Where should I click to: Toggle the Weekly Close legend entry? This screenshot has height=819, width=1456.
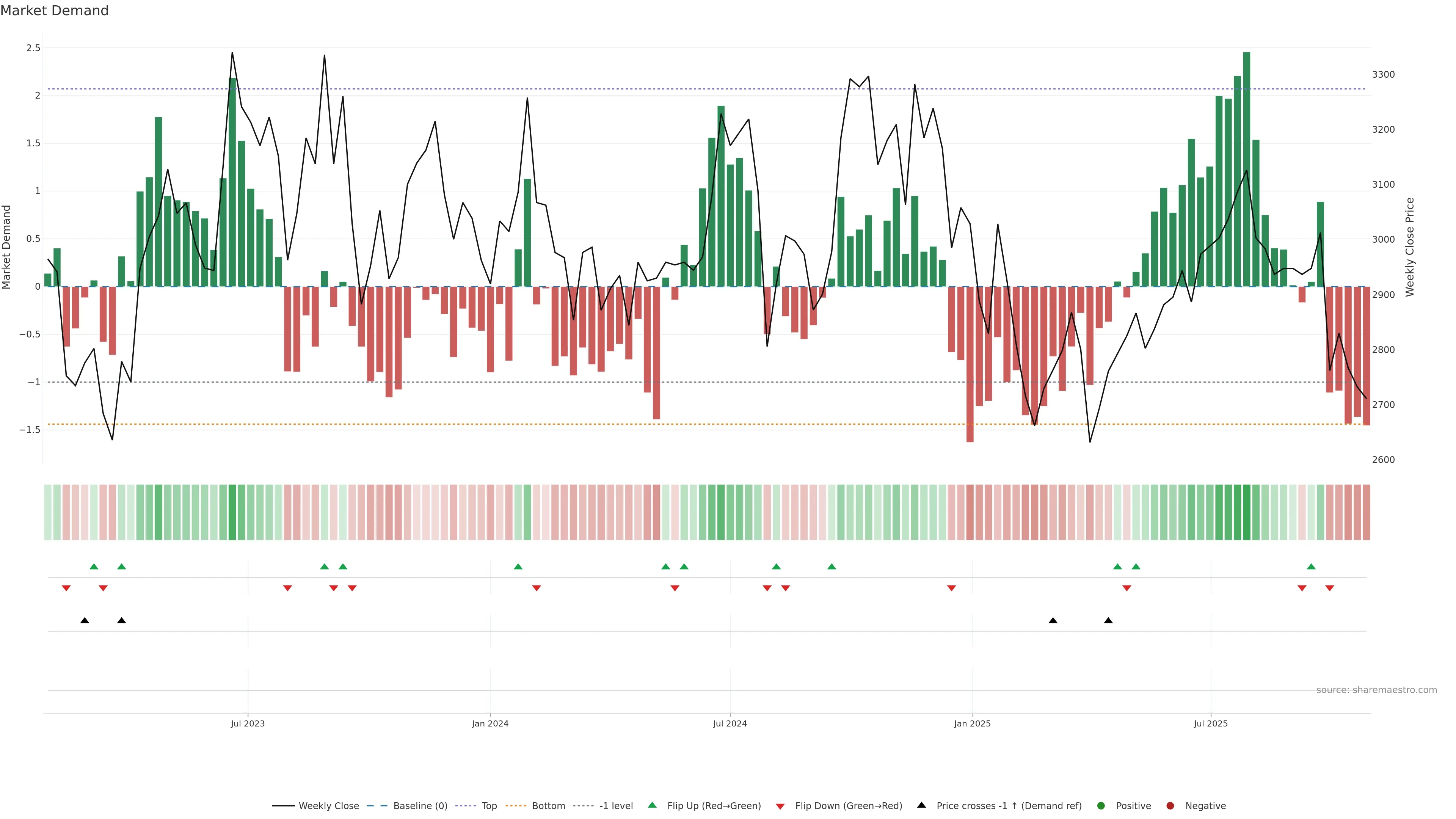tap(328, 805)
